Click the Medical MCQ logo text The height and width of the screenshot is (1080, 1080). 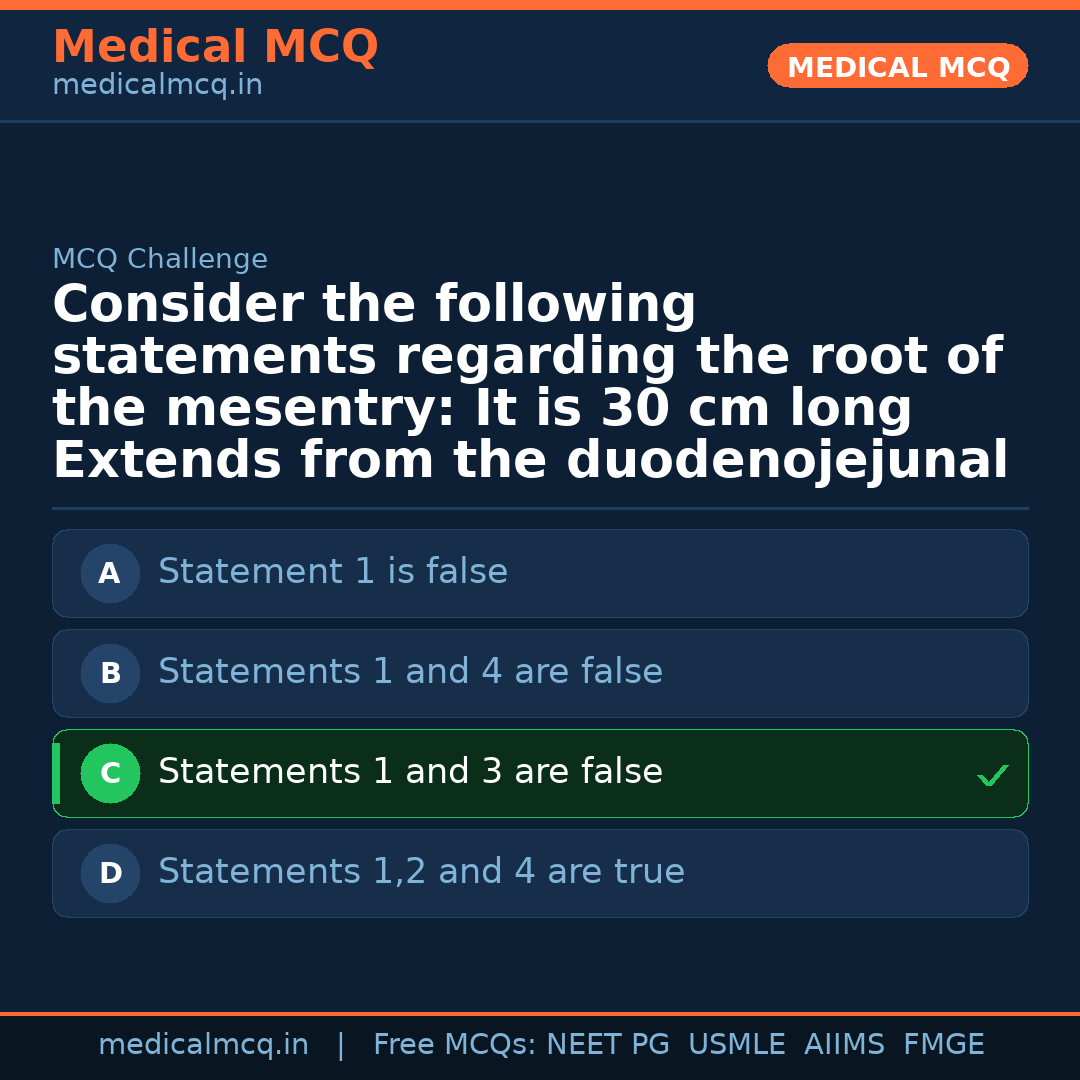tap(215, 46)
